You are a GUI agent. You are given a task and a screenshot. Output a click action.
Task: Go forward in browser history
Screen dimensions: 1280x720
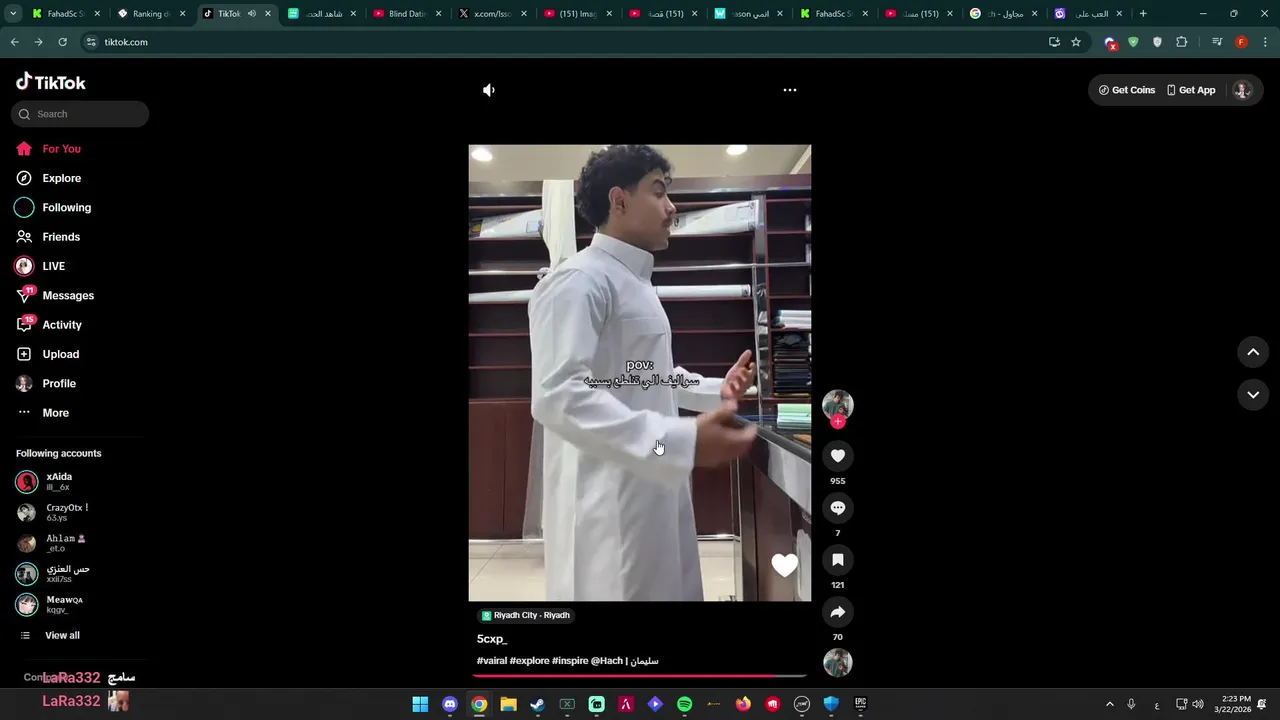pos(38,42)
